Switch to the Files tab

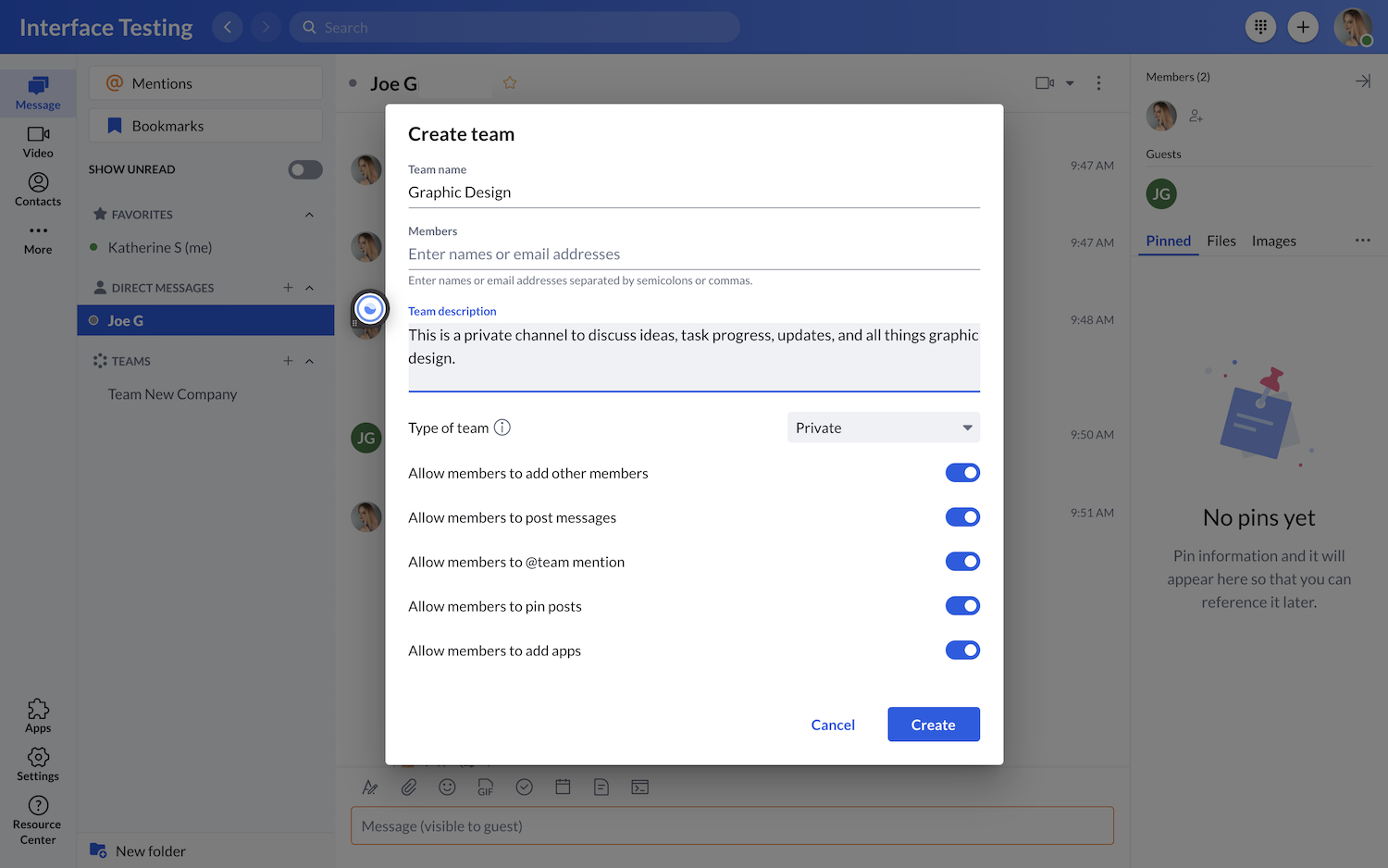pos(1221,241)
